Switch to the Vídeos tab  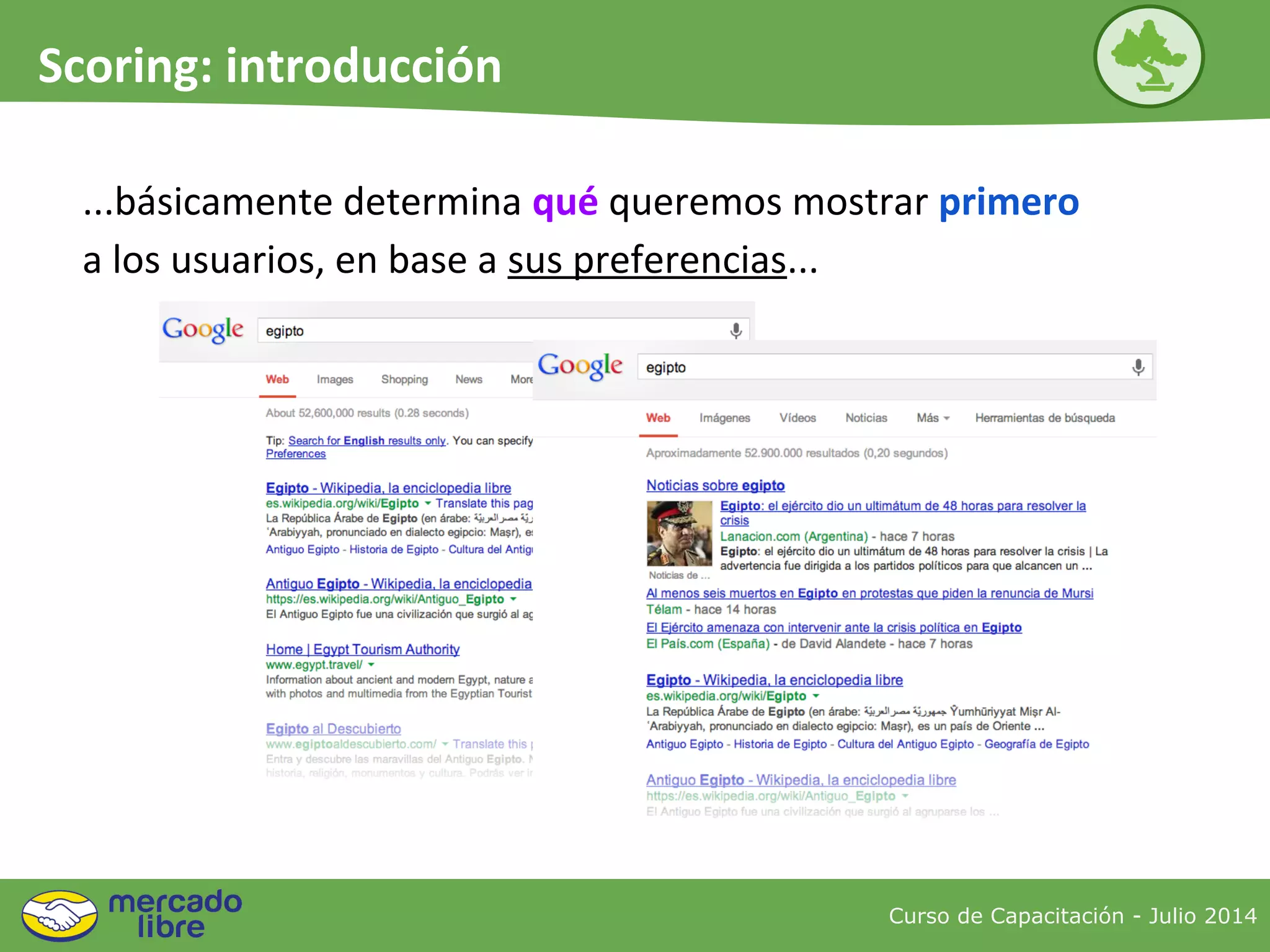coord(797,418)
